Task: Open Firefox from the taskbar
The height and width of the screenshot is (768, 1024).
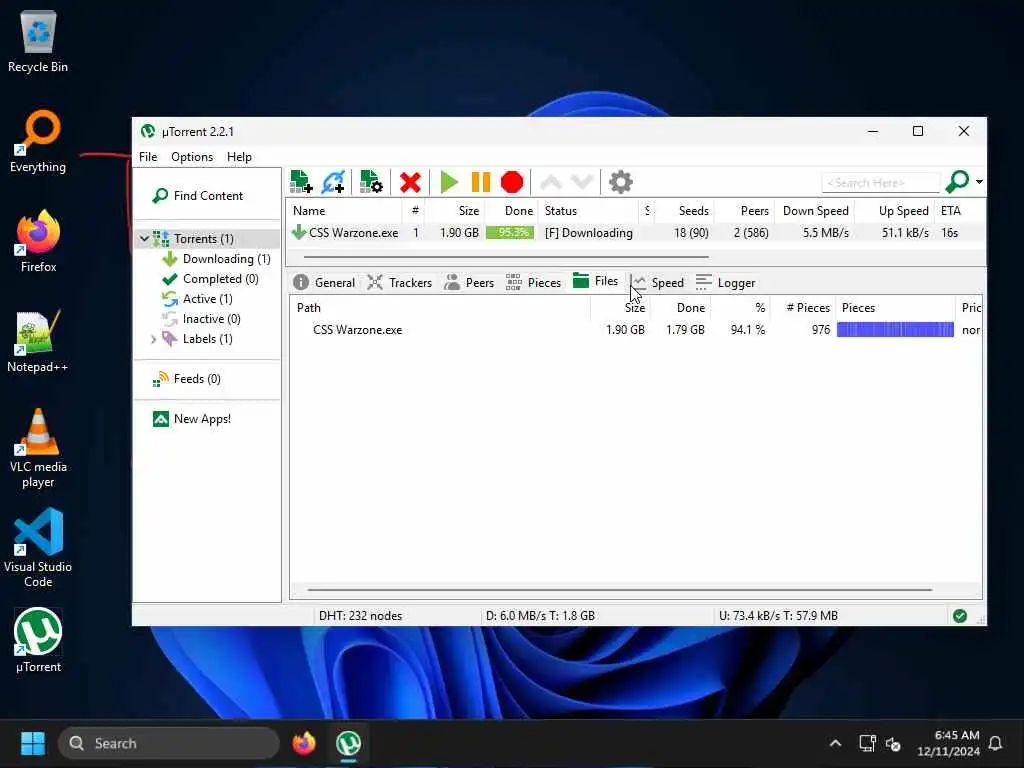Action: pyautogui.click(x=304, y=743)
